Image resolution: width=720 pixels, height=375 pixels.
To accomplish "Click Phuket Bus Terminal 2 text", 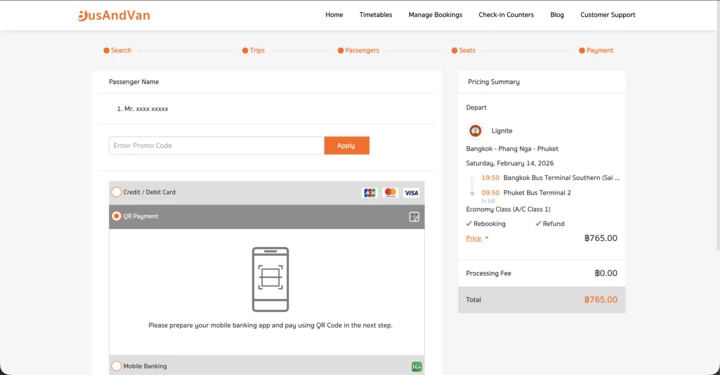I will point(537,193).
